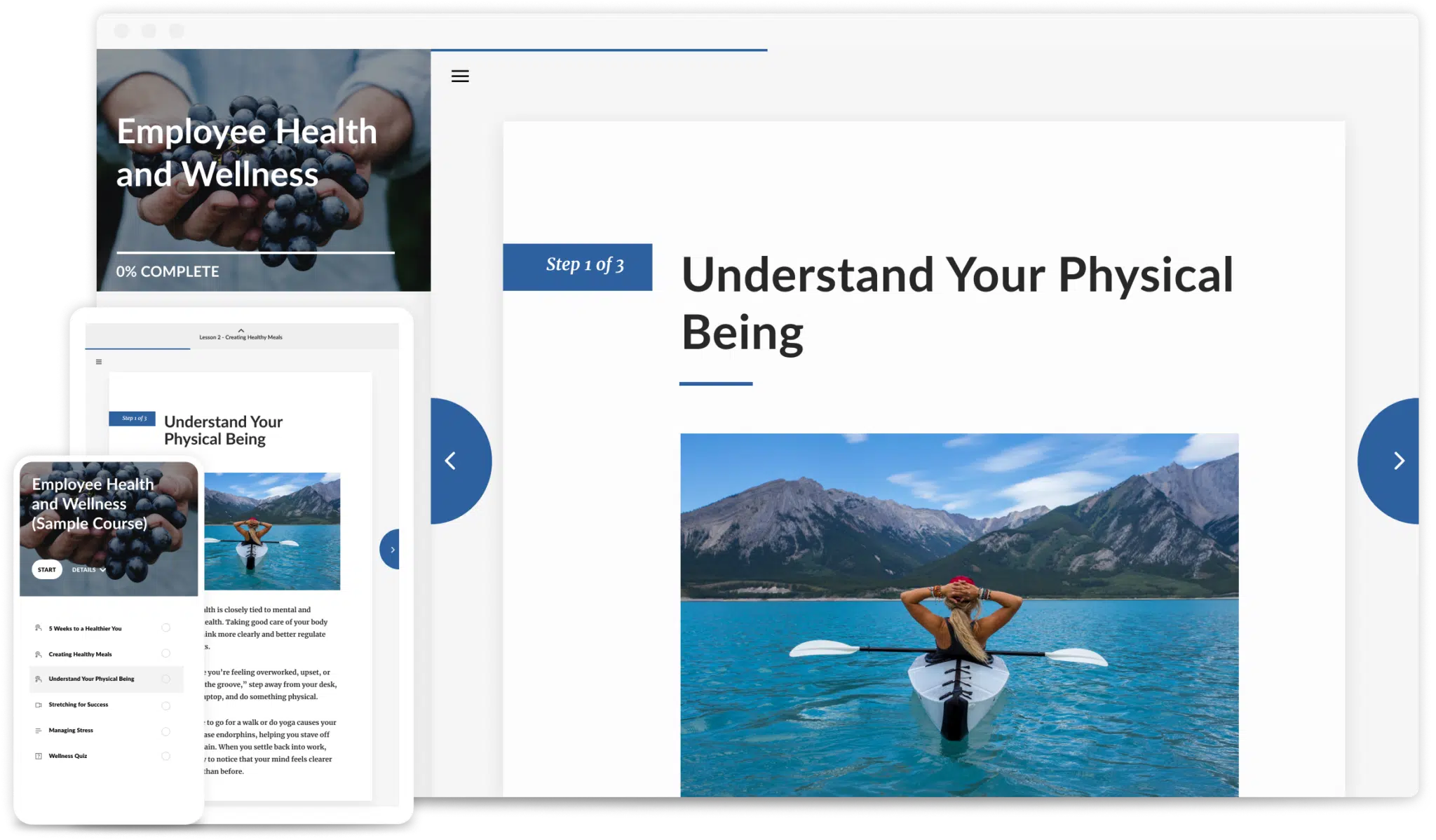Click the tablet view's next arrow
Screen dimensions: 1436x840
tap(391, 550)
